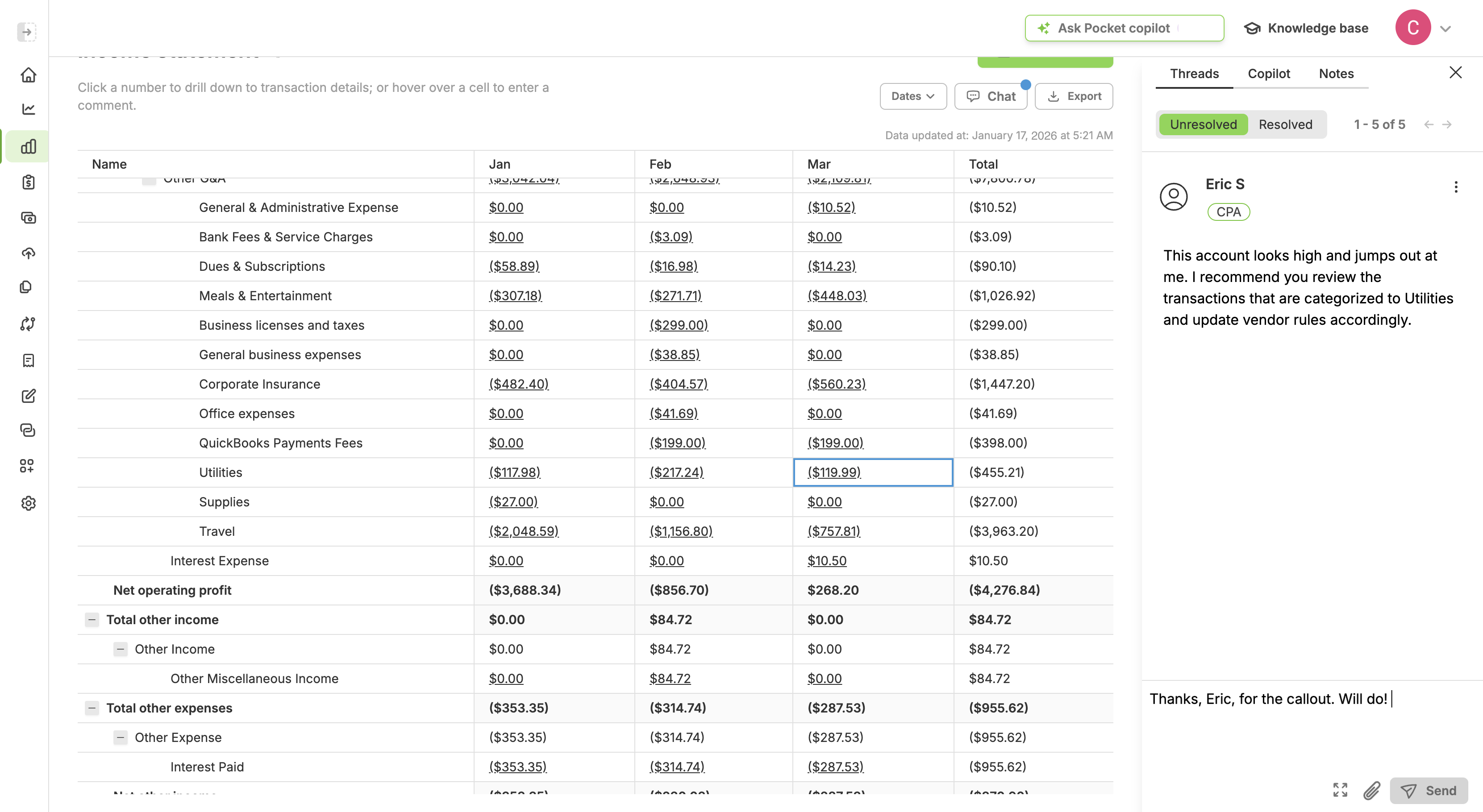The height and width of the screenshot is (812, 1483).
Task: Open the home icon in sidebar
Action: [x=28, y=75]
